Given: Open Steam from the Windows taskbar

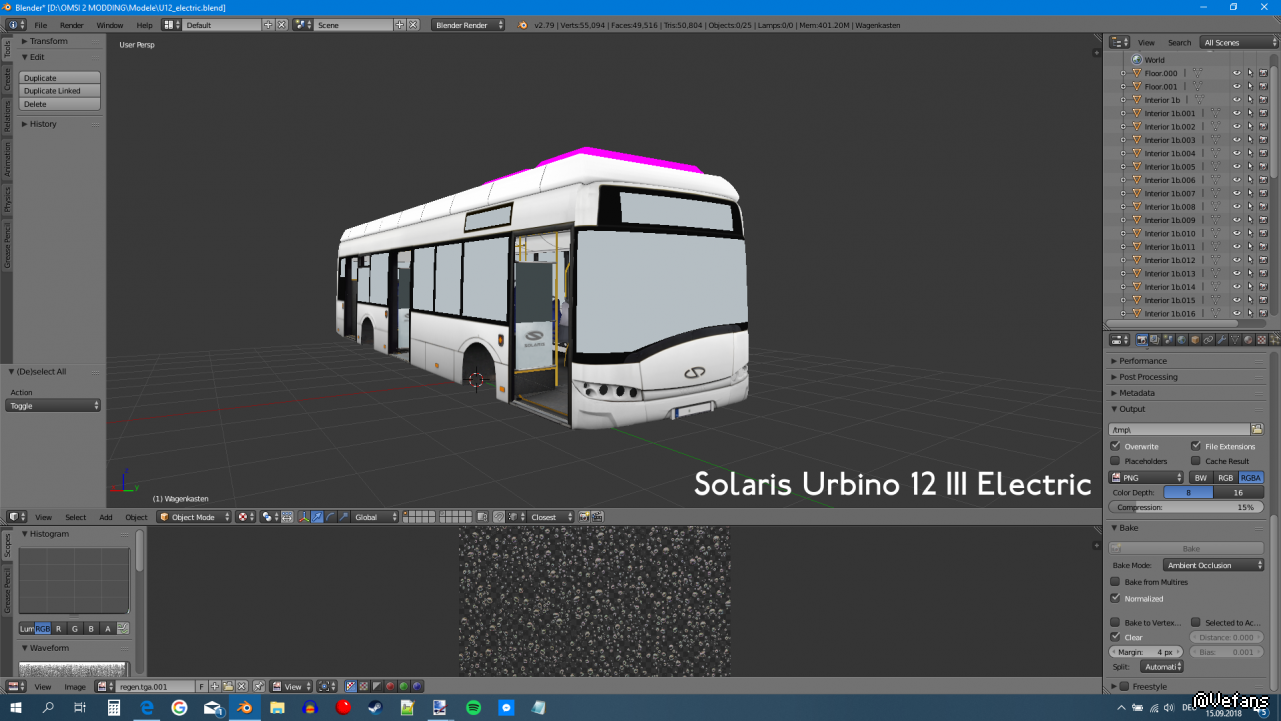Looking at the screenshot, I should point(375,708).
